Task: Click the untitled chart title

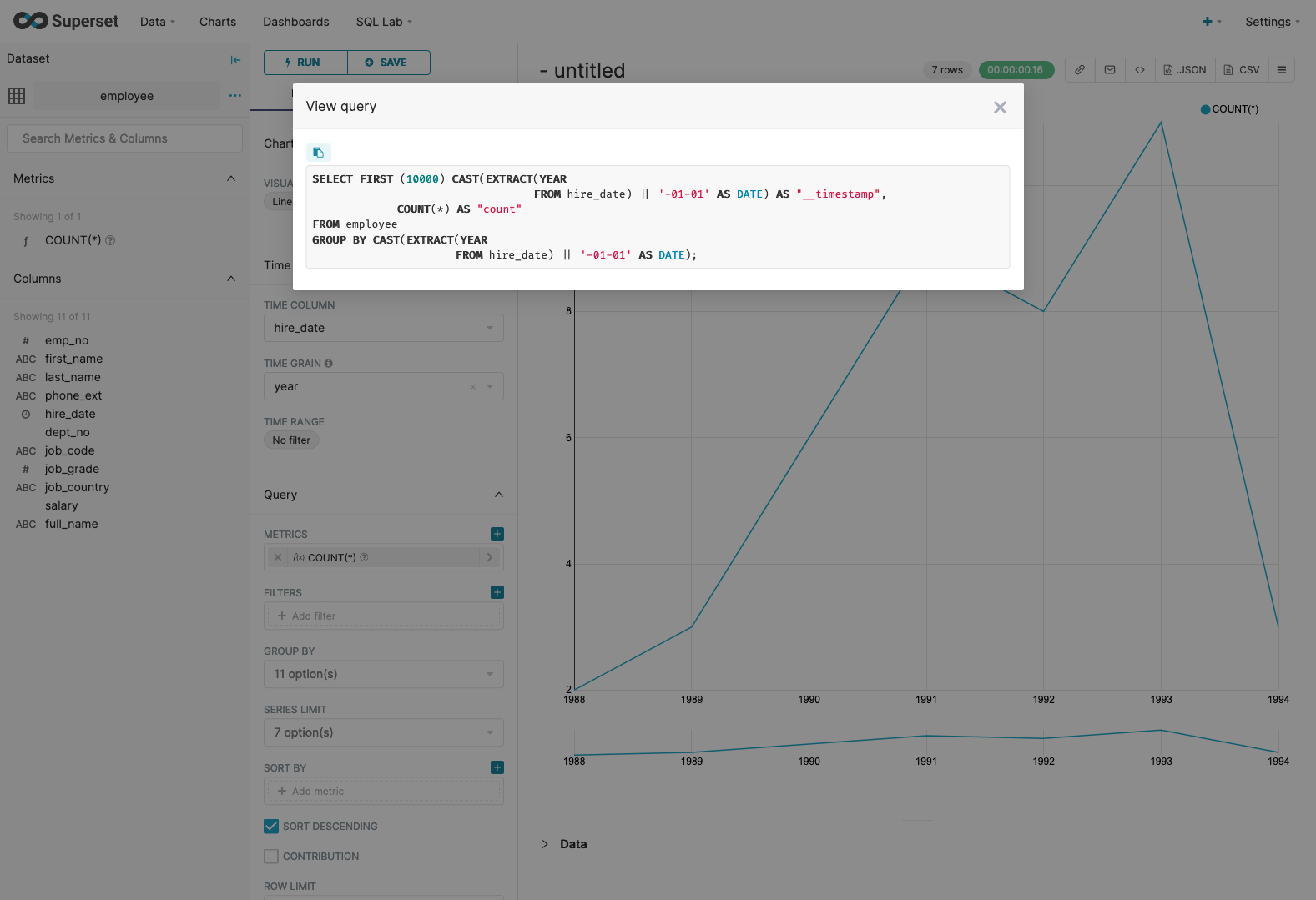Action: [x=582, y=71]
